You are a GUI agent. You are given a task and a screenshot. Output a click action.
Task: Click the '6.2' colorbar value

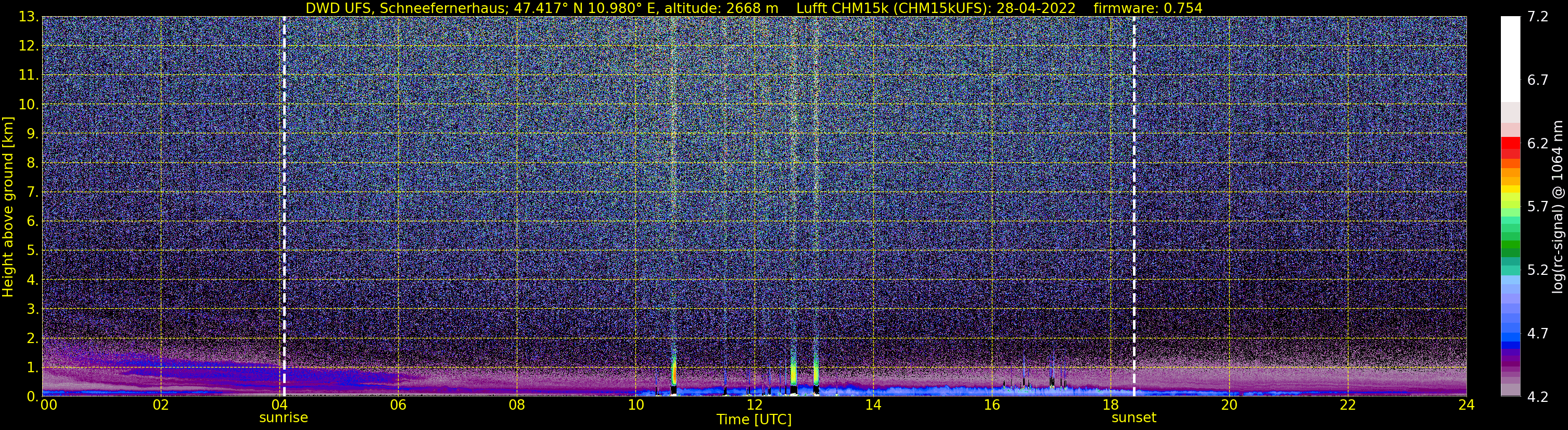pyautogui.click(x=1538, y=144)
